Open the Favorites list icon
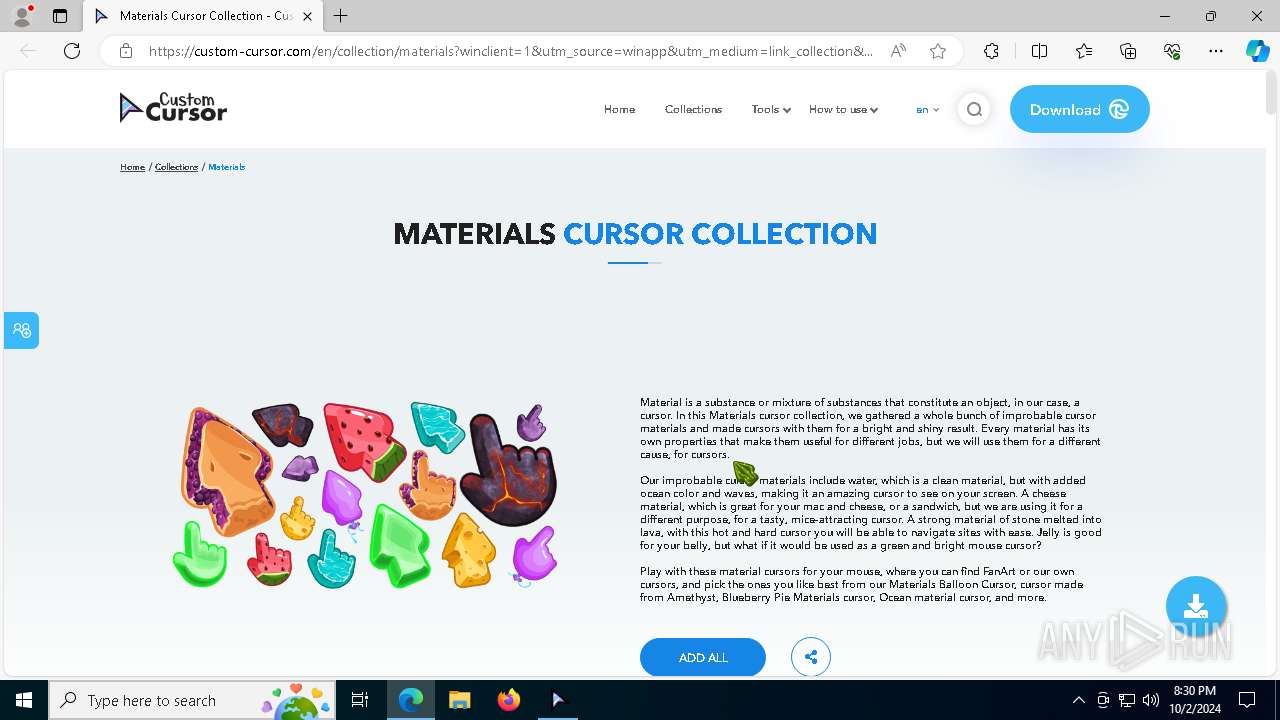Viewport: 1280px width, 720px height. (x=1084, y=51)
